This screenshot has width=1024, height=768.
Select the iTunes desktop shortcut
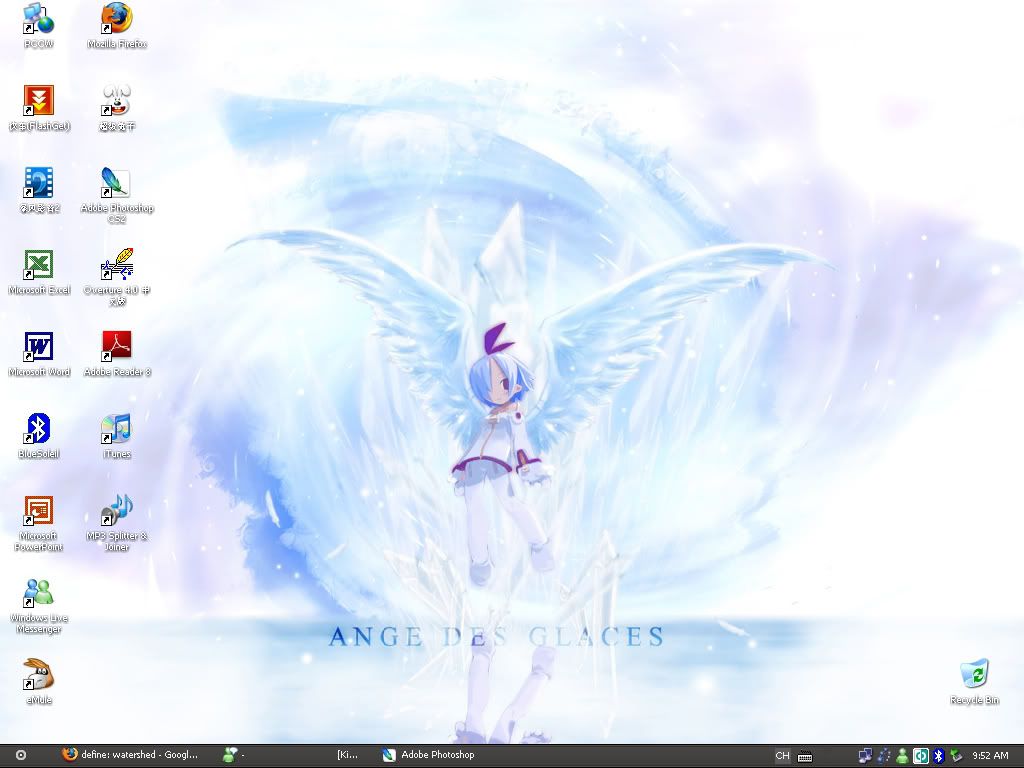tap(117, 430)
